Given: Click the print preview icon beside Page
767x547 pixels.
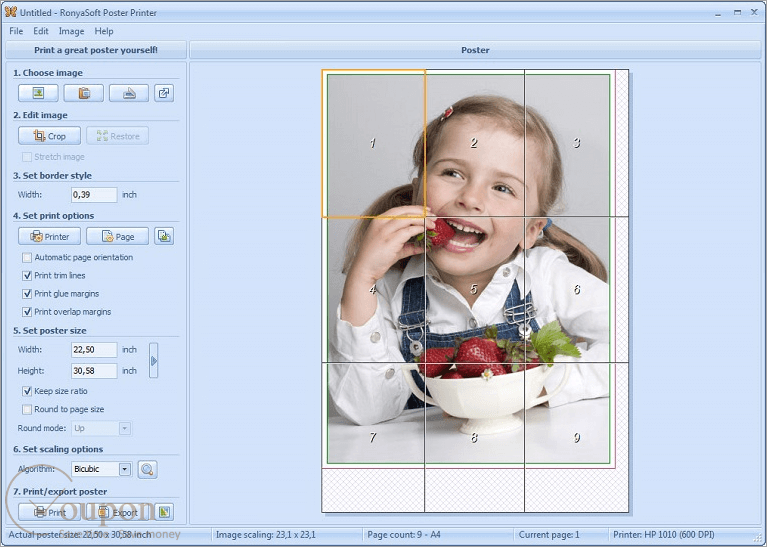Looking at the screenshot, I should (x=164, y=236).
